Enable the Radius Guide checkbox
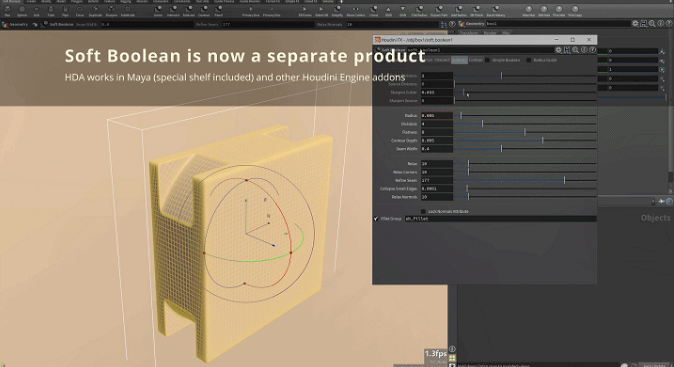Image resolution: width=674 pixels, height=367 pixels. point(529,60)
